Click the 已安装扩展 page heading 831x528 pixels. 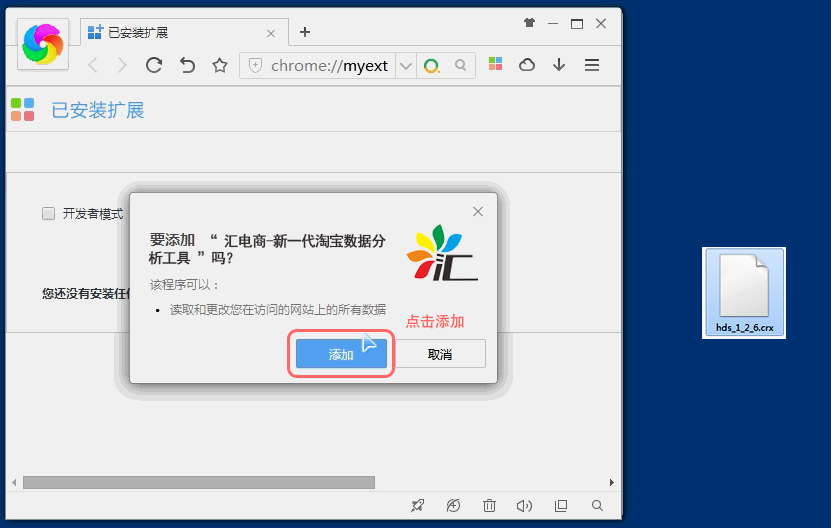pyautogui.click(x=98, y=110)
